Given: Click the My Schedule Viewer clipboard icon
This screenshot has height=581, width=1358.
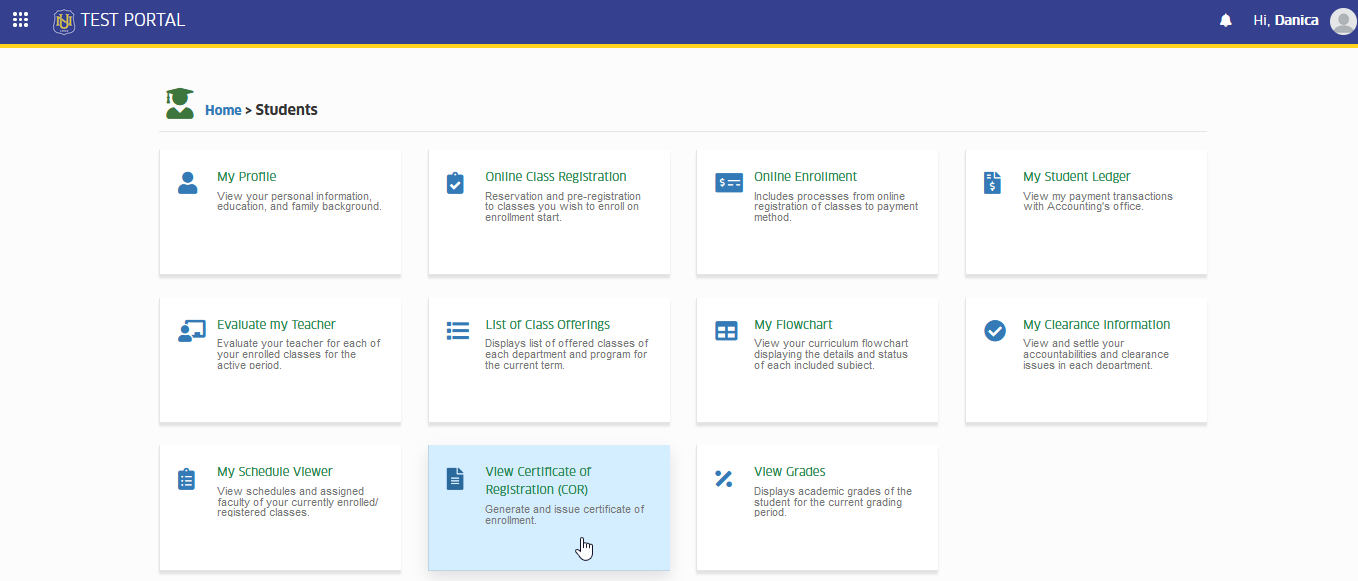Looking at the screenshot, I should tap(186, 479).
